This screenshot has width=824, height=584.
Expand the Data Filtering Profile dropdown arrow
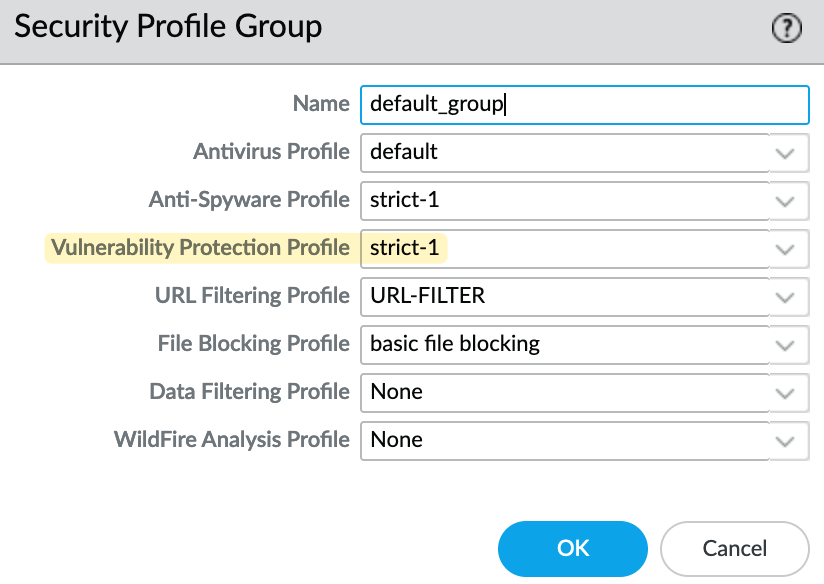click(x=785, y=392)
